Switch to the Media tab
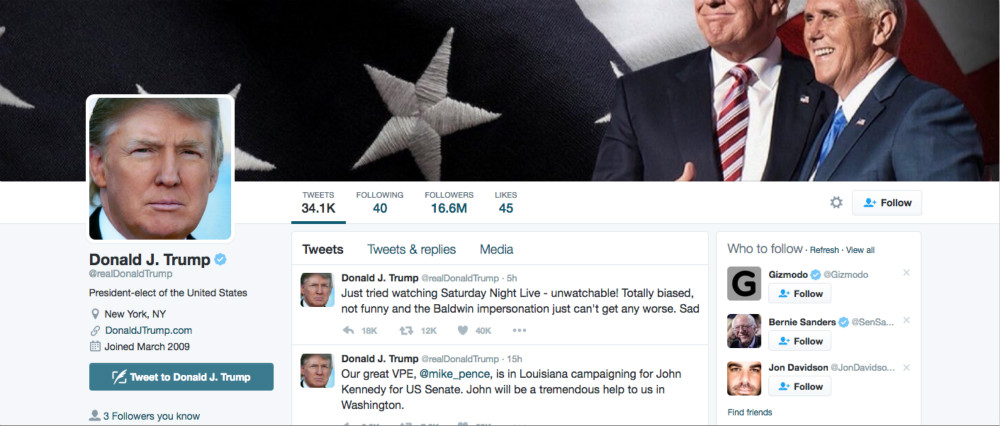This screenshot has height=426, width=1000. (x=496, y=249)
